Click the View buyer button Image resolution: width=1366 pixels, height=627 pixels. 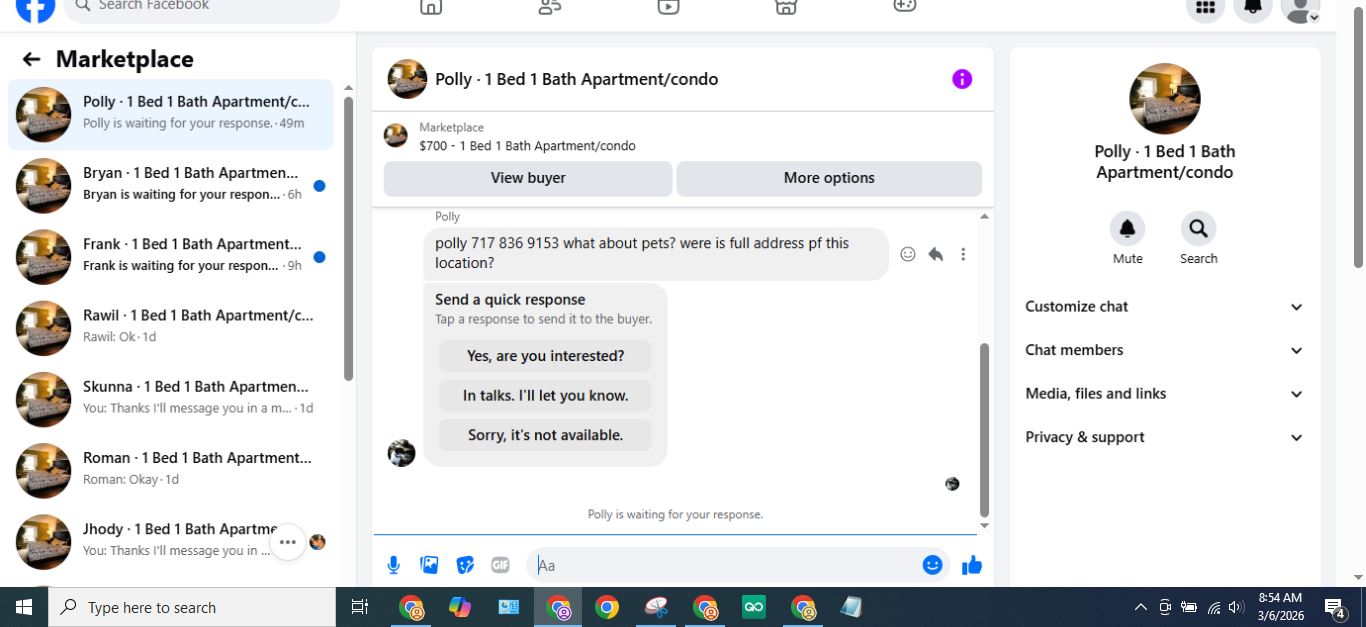[528, 178]
